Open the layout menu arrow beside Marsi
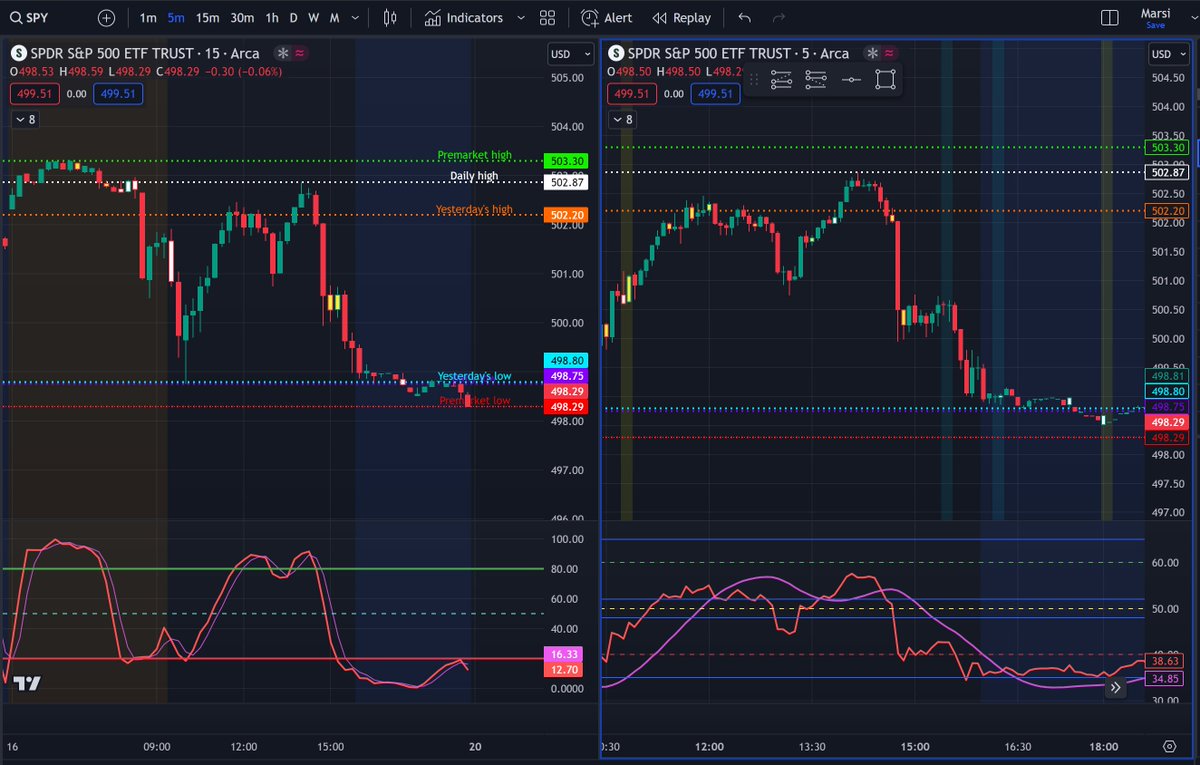The height and width of the screenshot is (765, 1200). 1192,18
